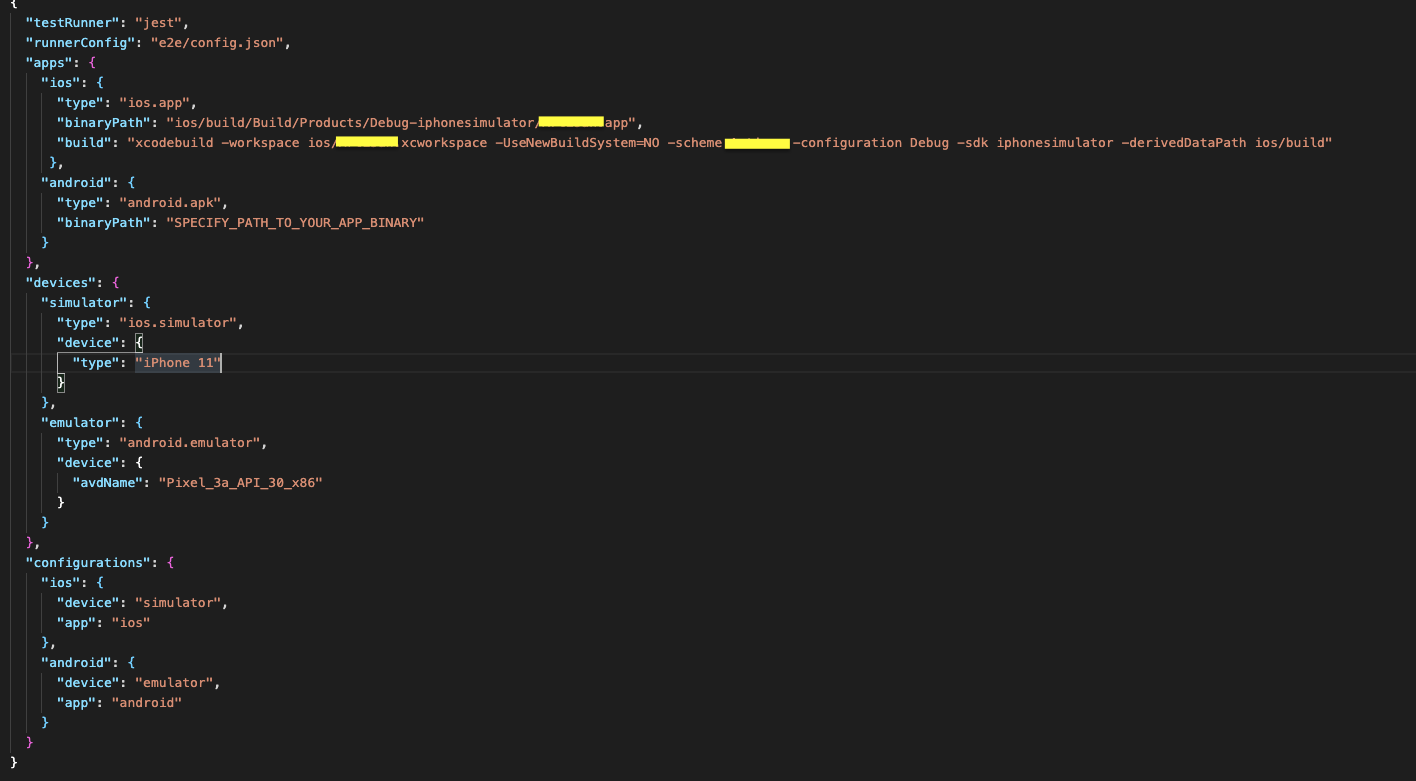1416x781 pixels.
Task: Click the "emulator" key under devices
Action: [80, 422]
